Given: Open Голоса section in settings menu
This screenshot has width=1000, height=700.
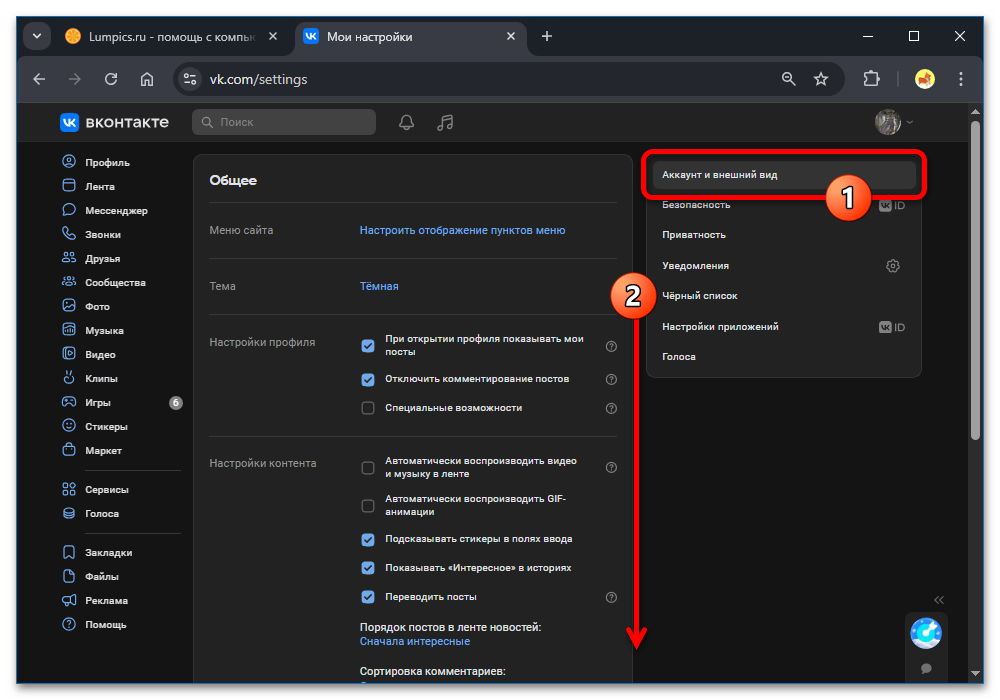Looking at the screenshot, I should click(x=783, y=356).
